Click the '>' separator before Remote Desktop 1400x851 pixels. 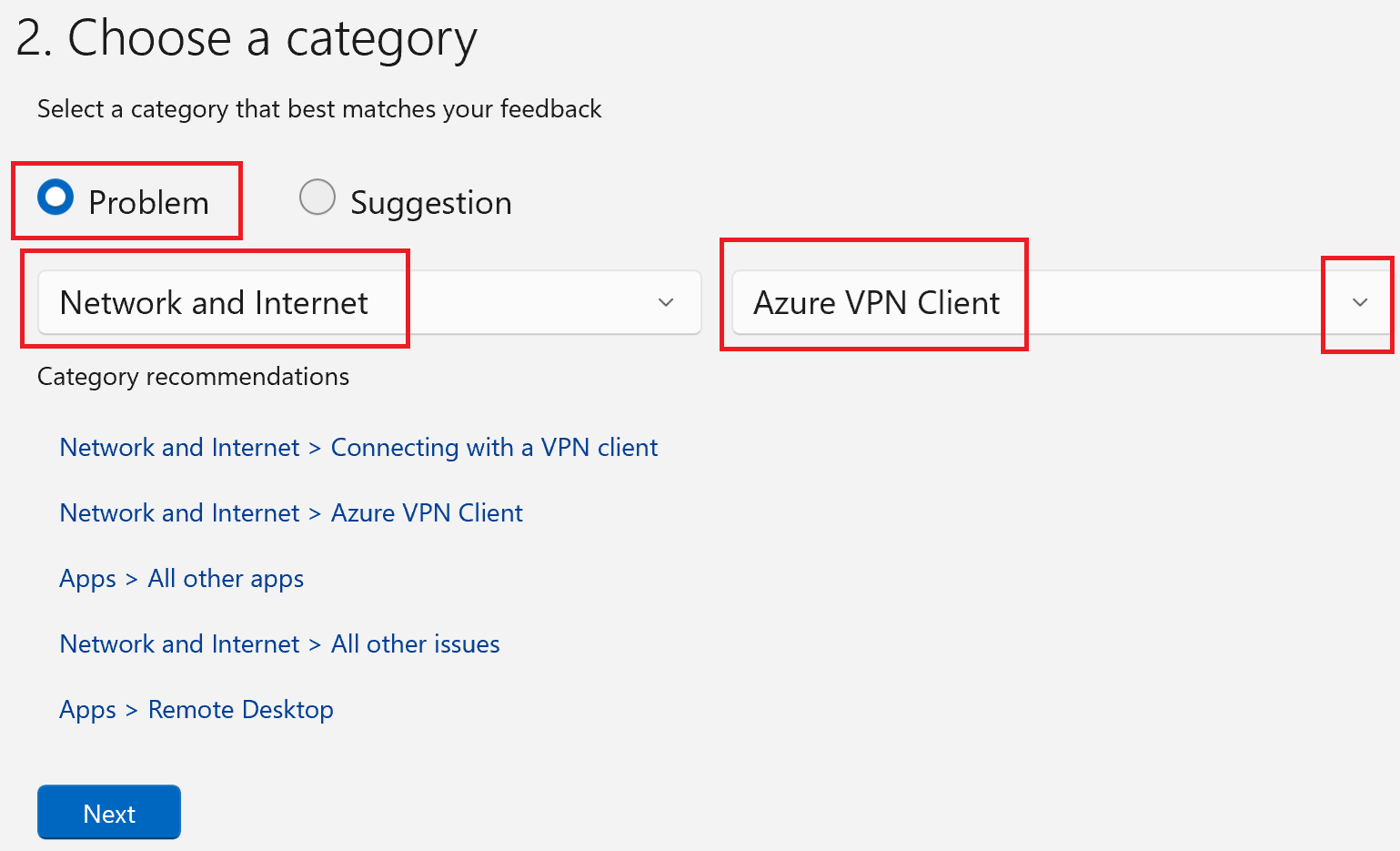132,711
